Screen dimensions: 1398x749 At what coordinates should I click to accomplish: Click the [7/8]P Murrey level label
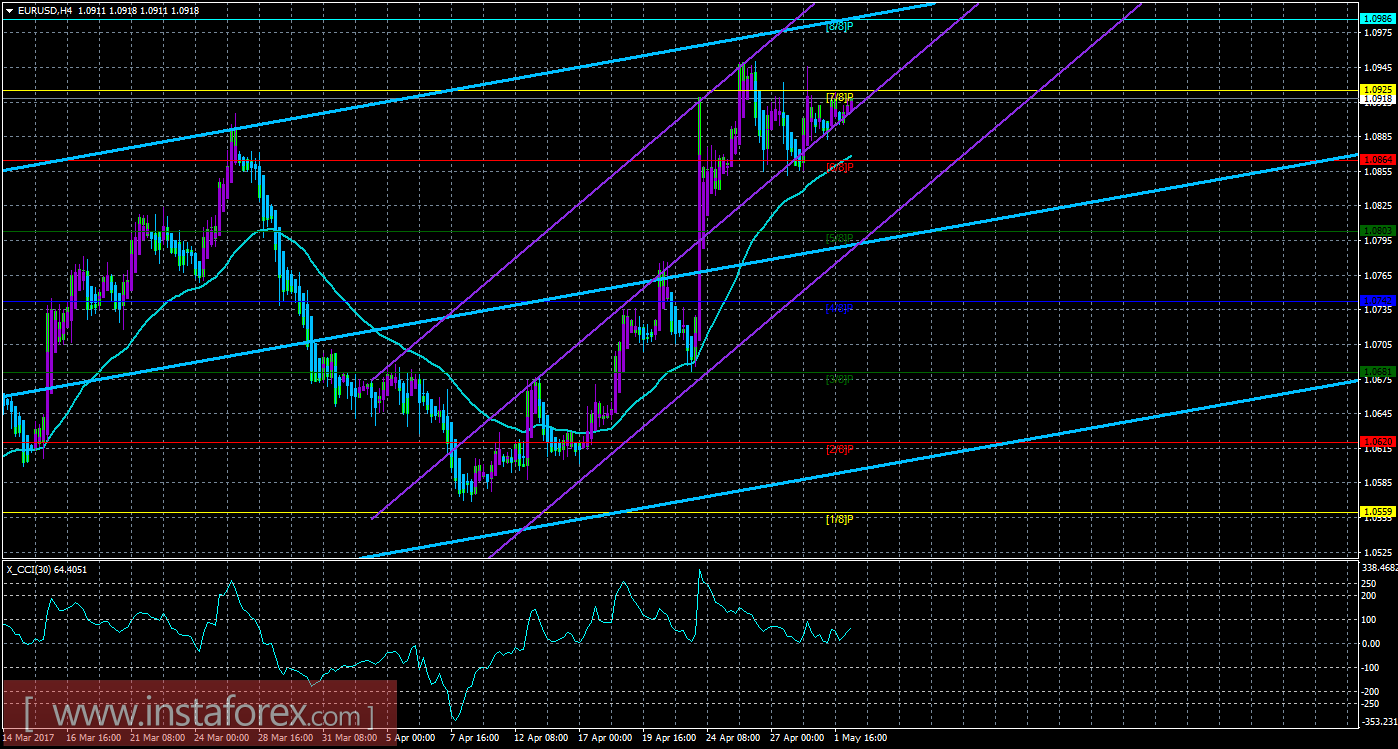pyautogui.click(x=839, y=97)
